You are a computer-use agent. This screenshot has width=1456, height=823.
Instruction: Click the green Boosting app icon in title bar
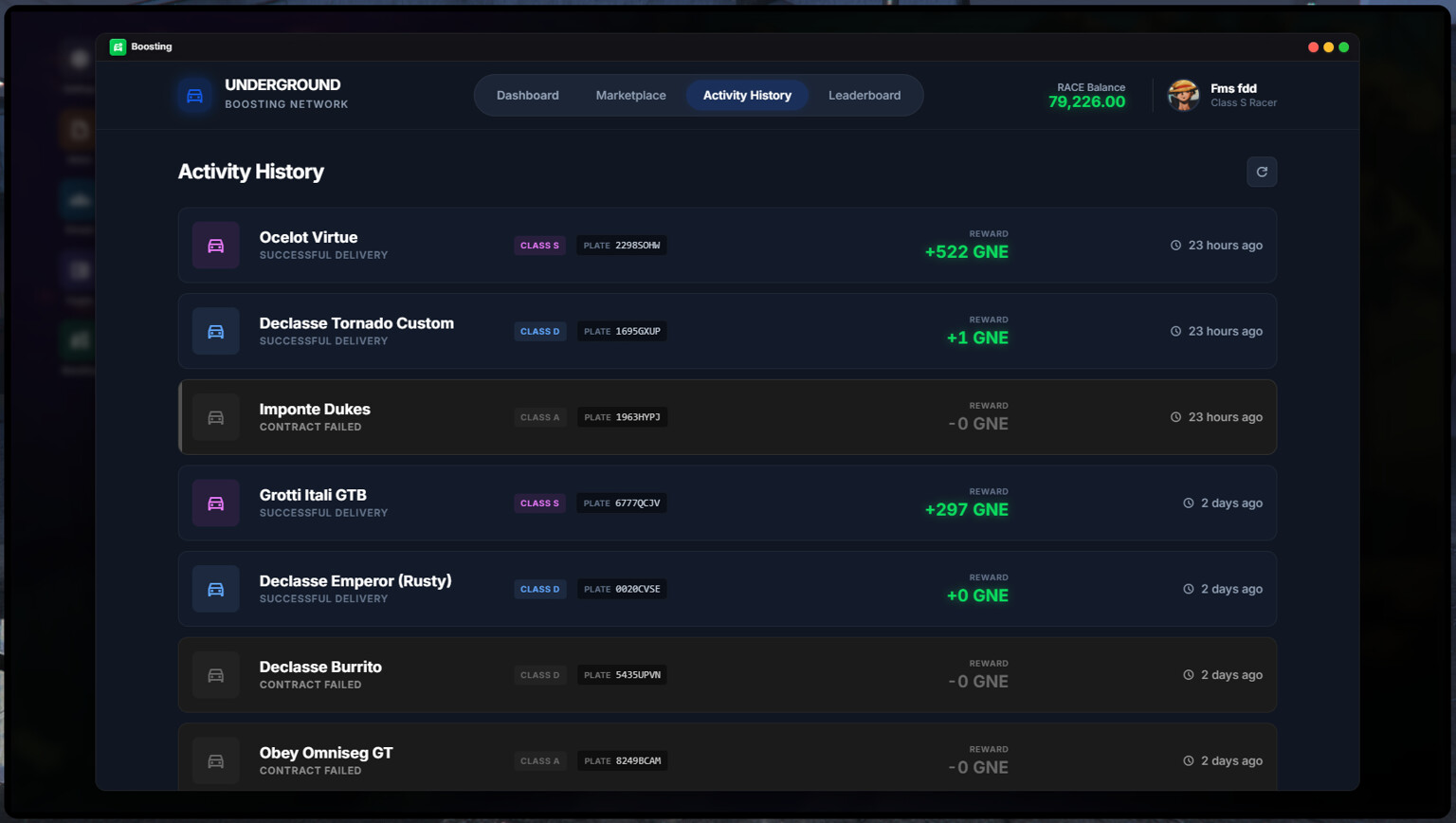tap(118, 46)
